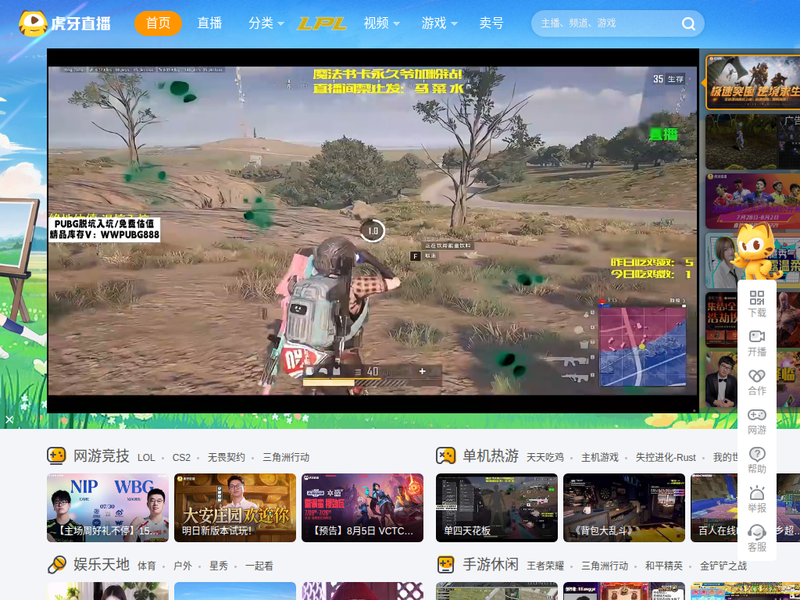Viewport: 800px width, 600px height.
Task: Click the 单机热游 controller section icon
Action: coord(446,456)
